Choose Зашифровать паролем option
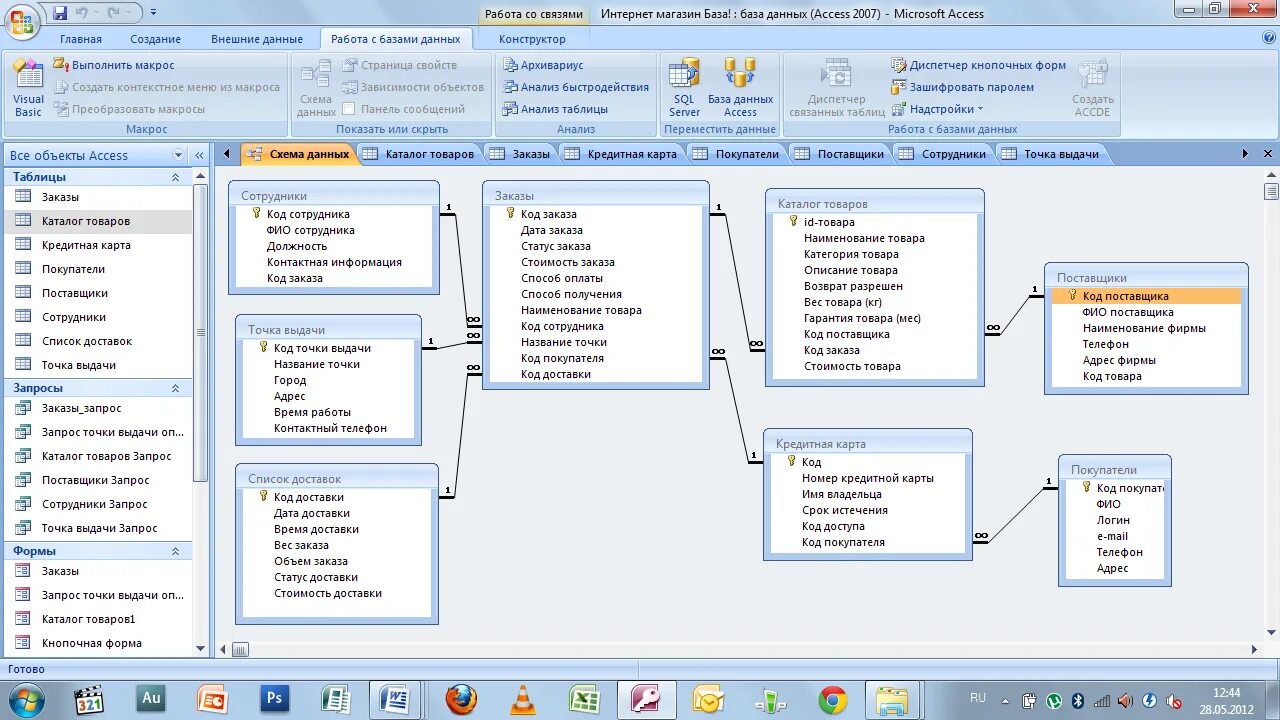Viewport: 1280px width, 720px height. [962, 87]
